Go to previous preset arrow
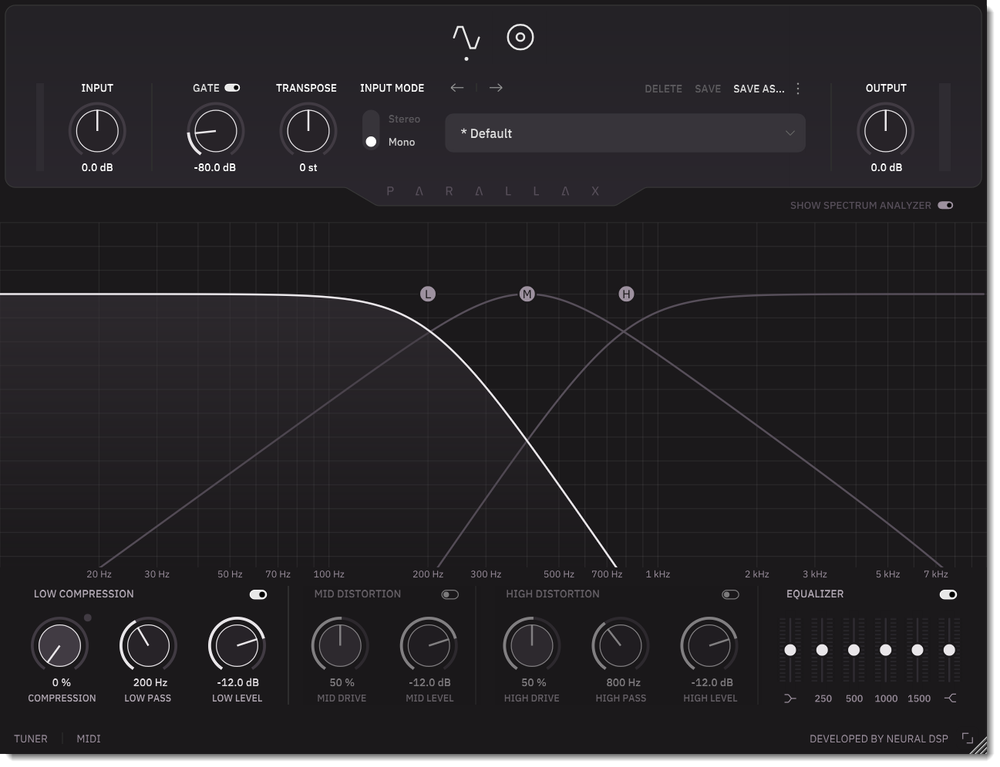1000x767 pixels. 457,87
